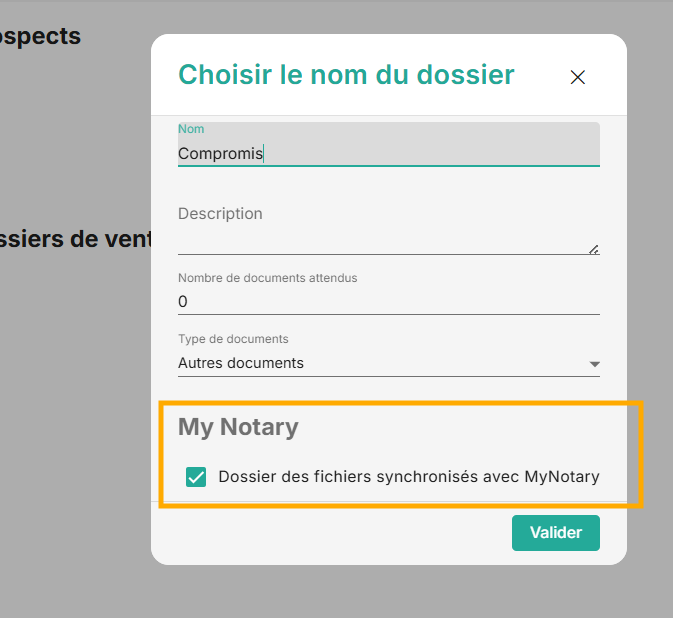
Task: Click the Dossiers de vente heading in background
Action: 75,240
